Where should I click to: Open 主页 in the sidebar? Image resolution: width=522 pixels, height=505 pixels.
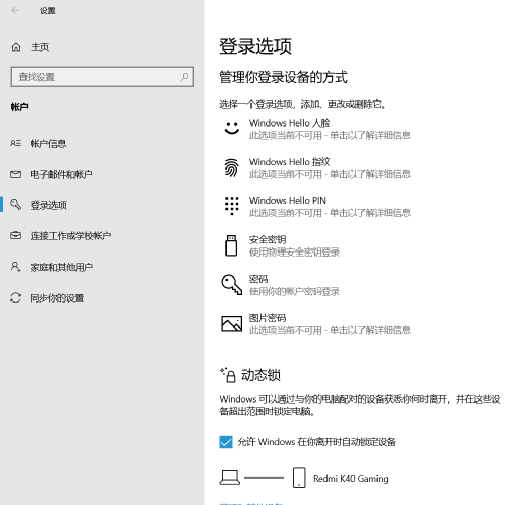(40, 47)
